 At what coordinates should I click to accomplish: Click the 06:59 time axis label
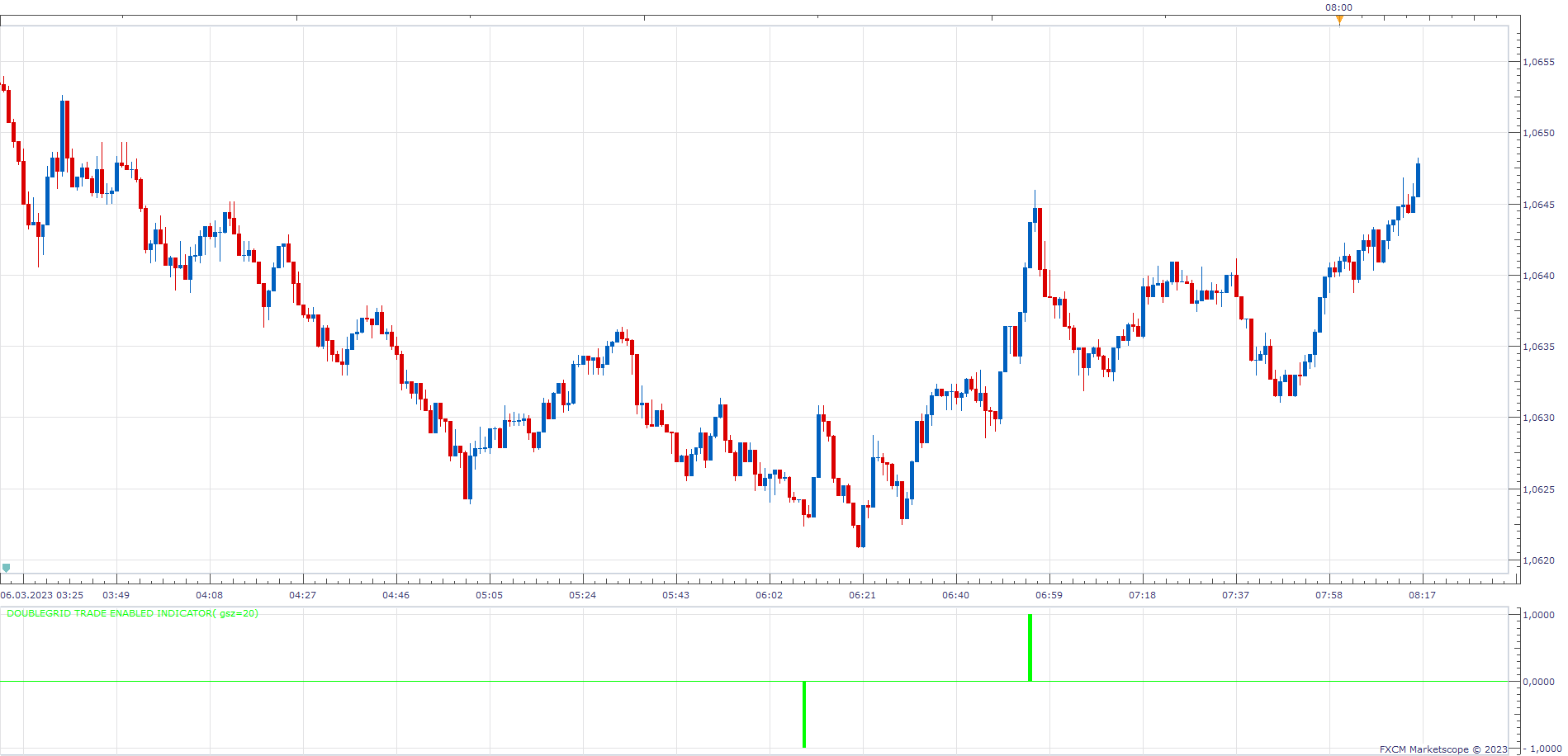click(1049, 595)
